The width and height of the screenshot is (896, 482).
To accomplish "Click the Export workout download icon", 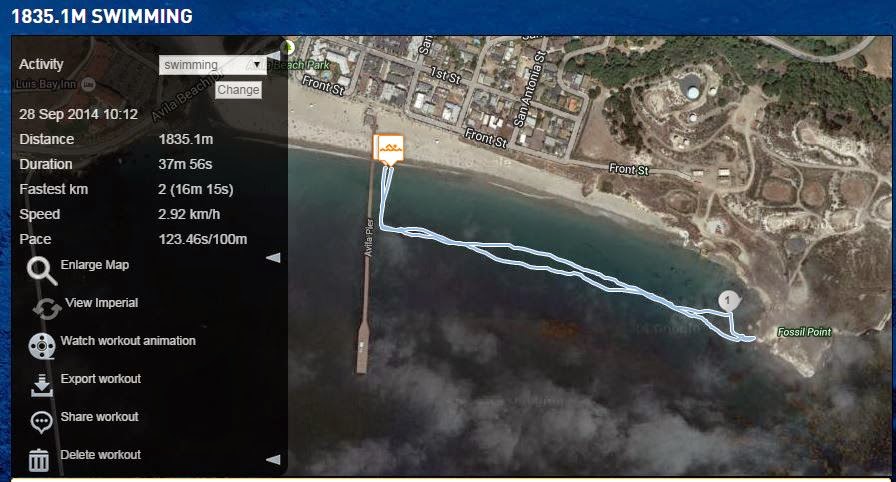I will (42, 385).
